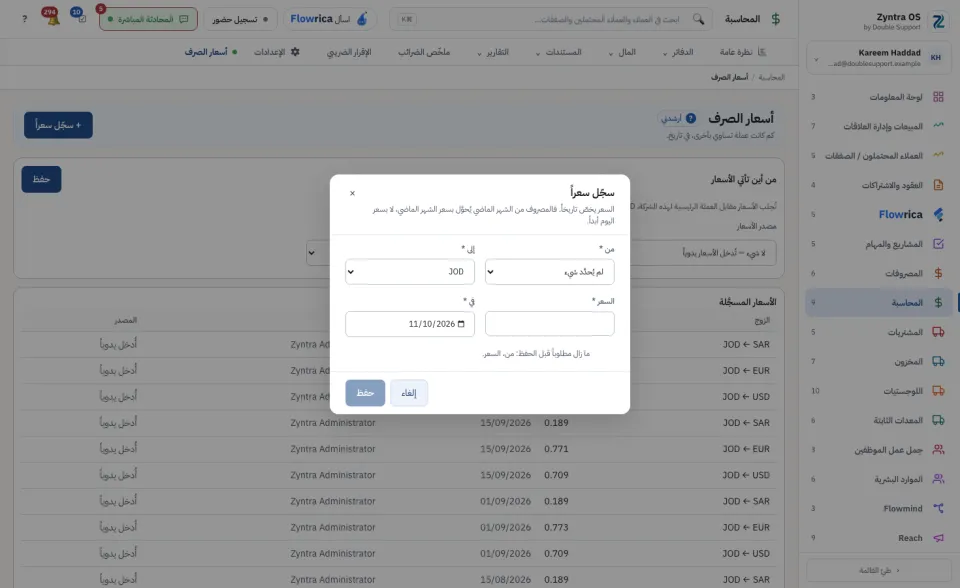Viewport: 960px width, 588px height.
Task: Open Reach megaphone icon in sidebar
Action: [938, 538]
